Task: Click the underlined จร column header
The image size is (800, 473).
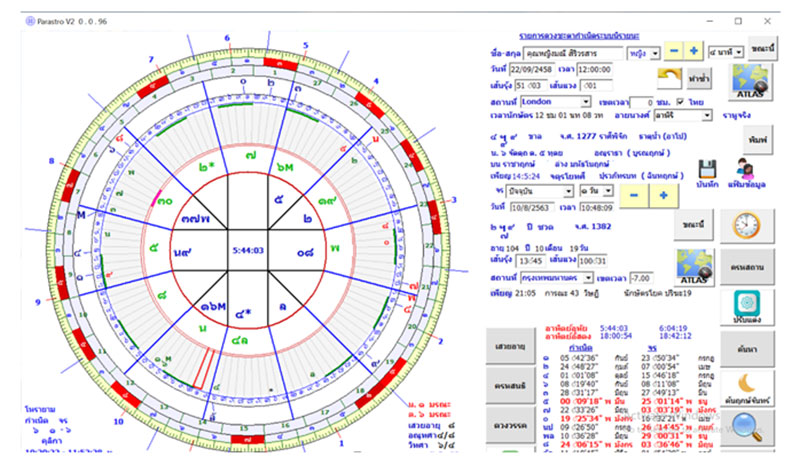Action: click(652, 348)
